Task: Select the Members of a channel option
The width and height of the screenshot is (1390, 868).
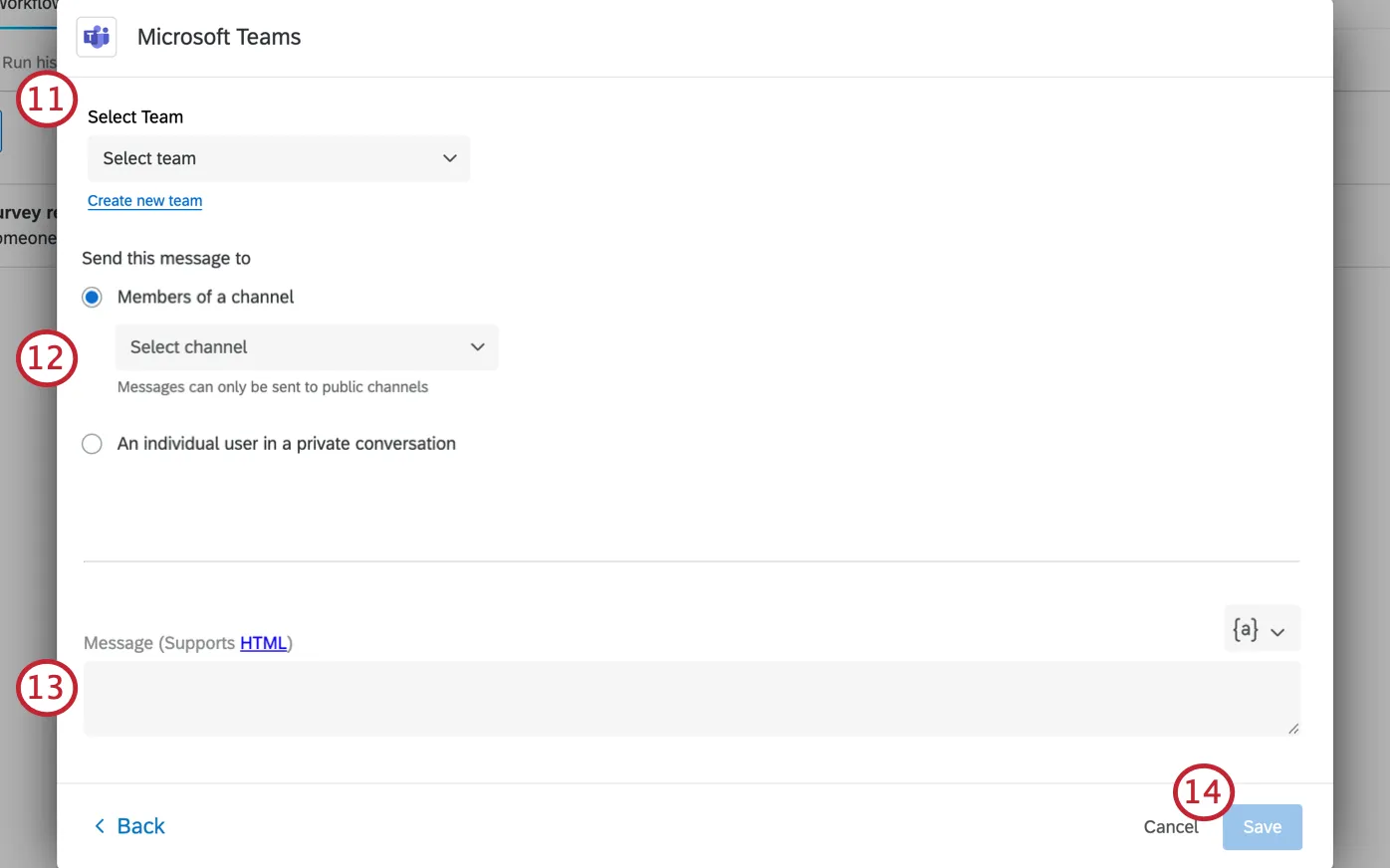Action: click(93, 298)
